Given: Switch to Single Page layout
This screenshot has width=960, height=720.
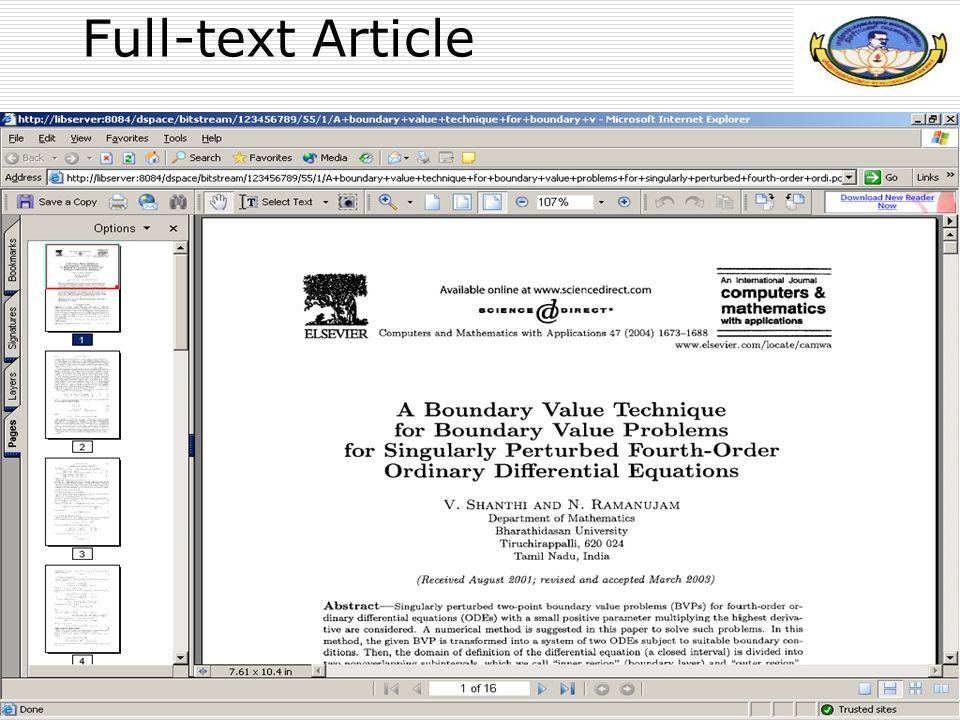Looking at the screenshot, I should coord(864,689).
